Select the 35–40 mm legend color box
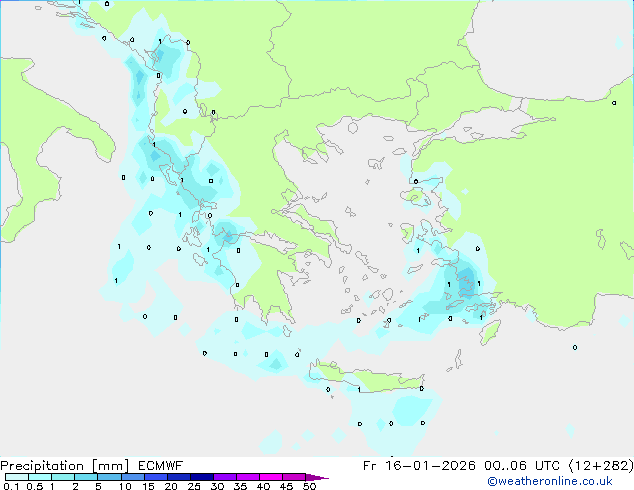 [248, 477]
